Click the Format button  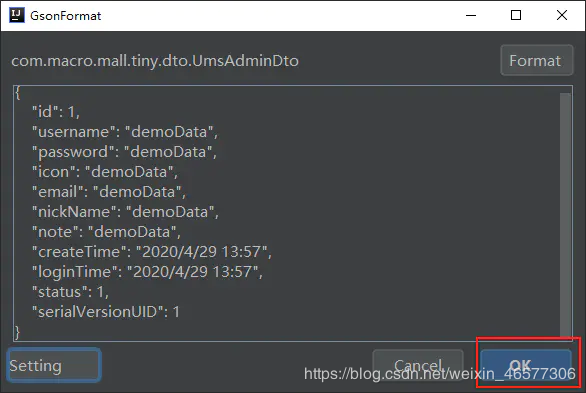pyautogui.click(x=536, y=61)
